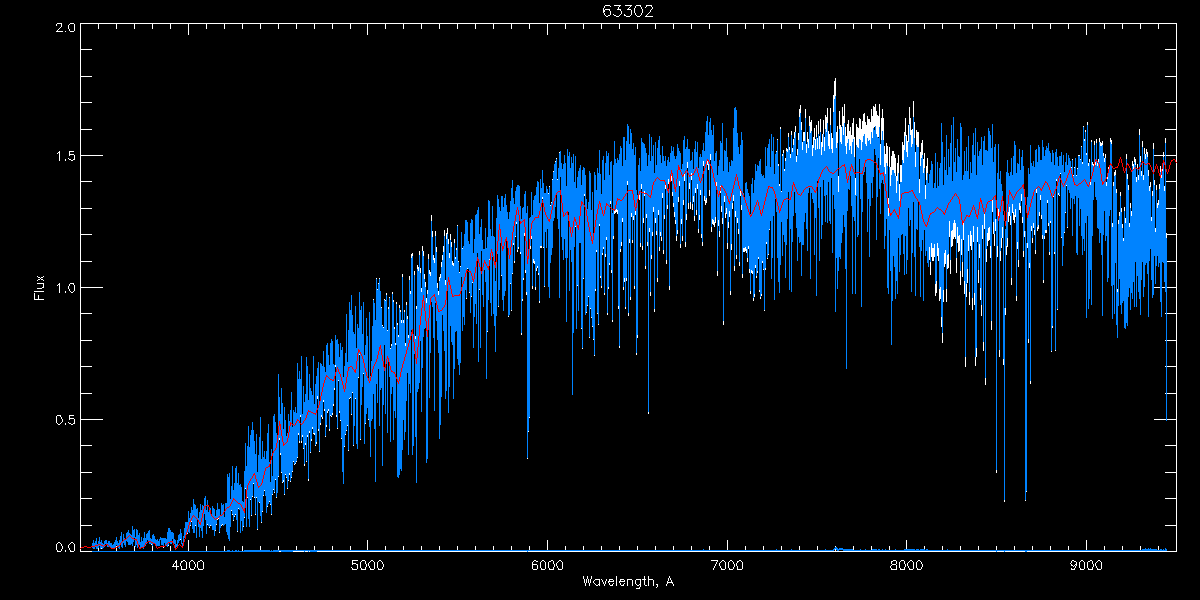1200x600 pixels.
Task: Select the 1.5 flux tick label
Action: 66,157
